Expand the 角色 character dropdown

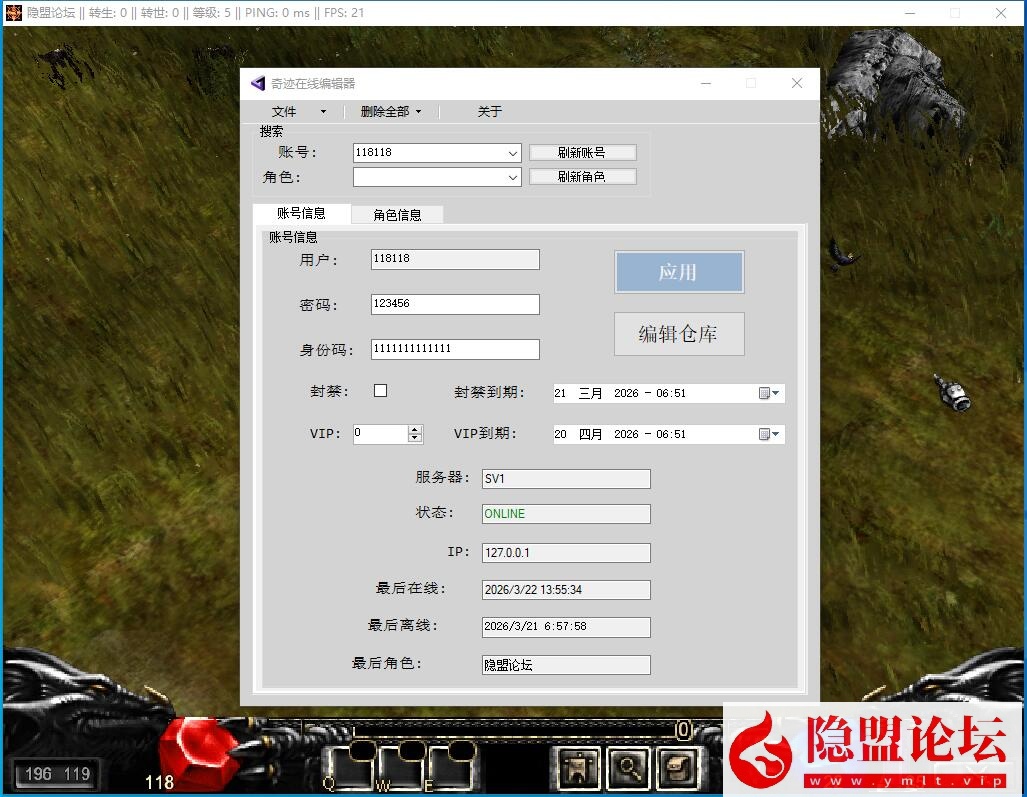click(513, 177)
